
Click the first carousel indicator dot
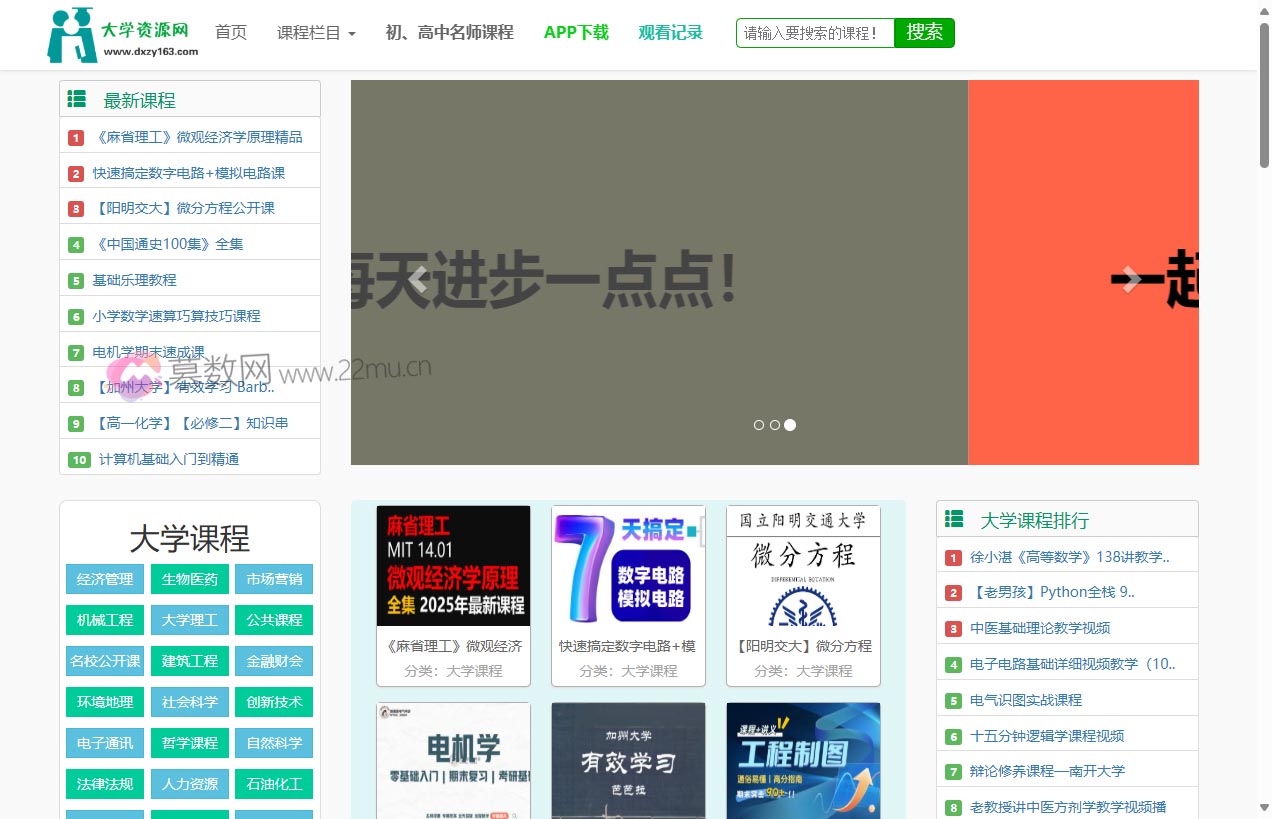point(759,425)
